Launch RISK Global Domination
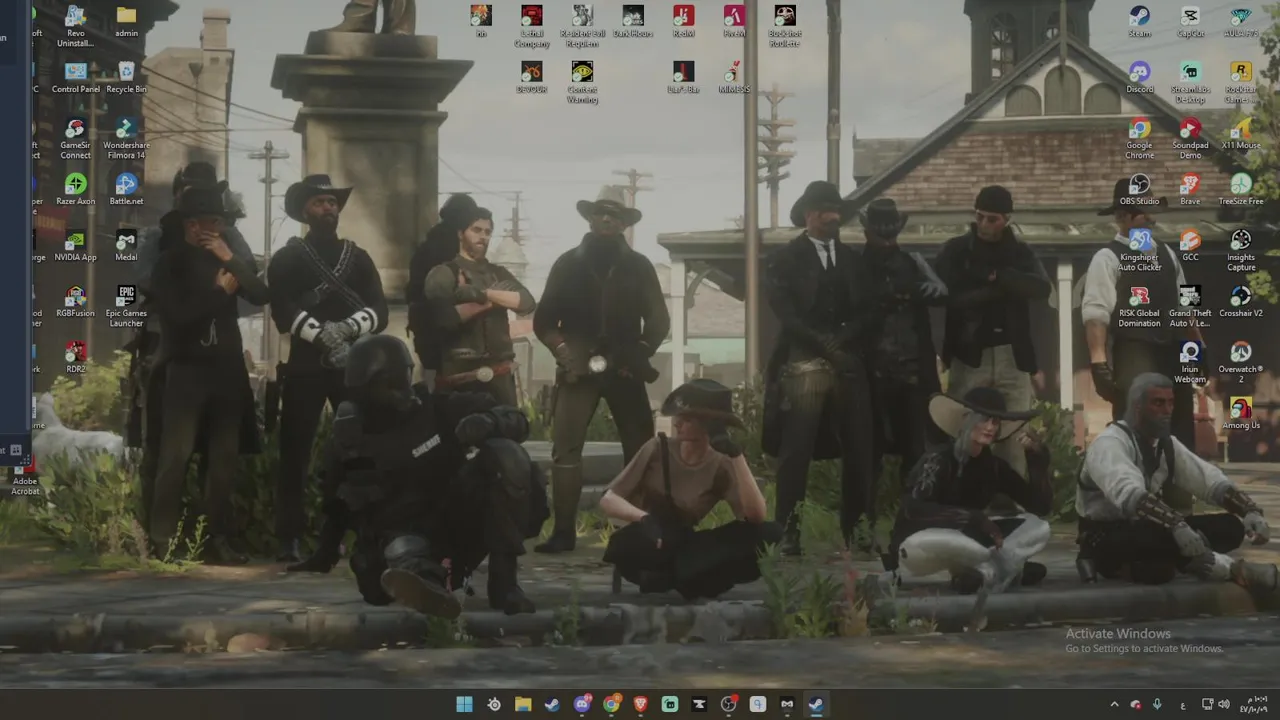The image size is (1280, 720). click(1139, 307)
